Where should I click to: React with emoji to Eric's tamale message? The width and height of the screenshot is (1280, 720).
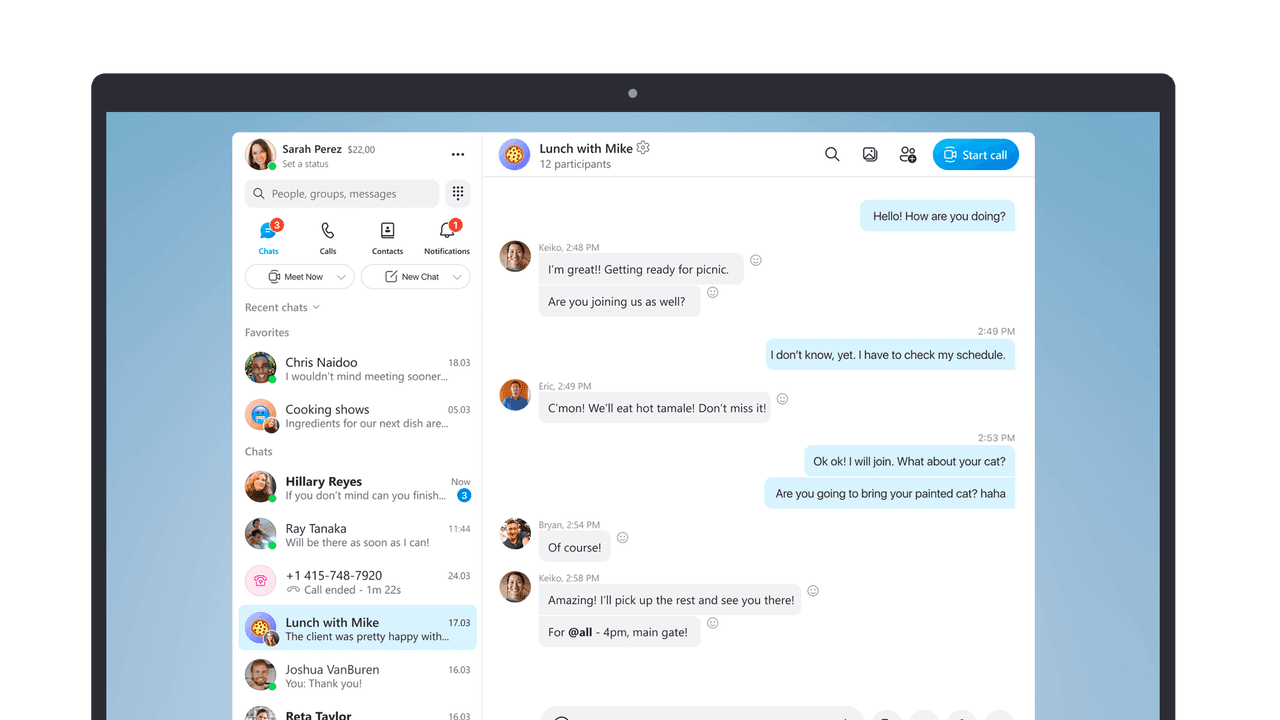pyautogui.click(x=782, y=398)
